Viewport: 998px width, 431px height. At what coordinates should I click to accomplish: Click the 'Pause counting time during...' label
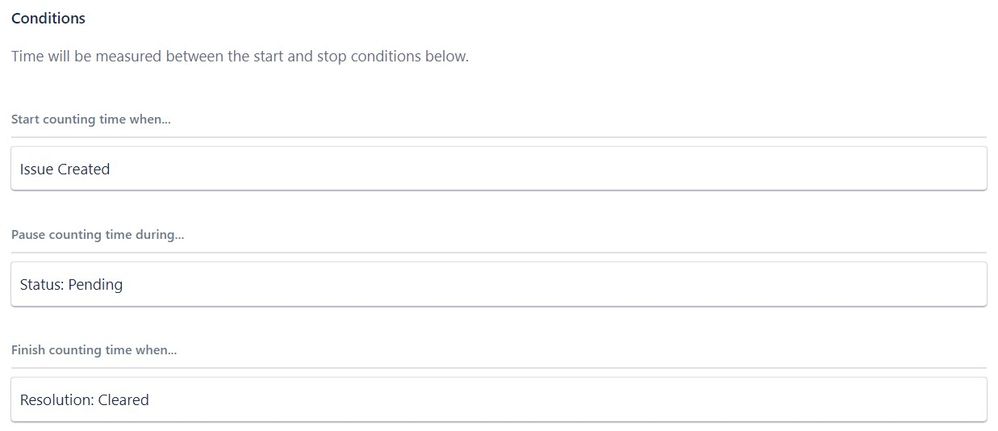(x=98, y=235)
